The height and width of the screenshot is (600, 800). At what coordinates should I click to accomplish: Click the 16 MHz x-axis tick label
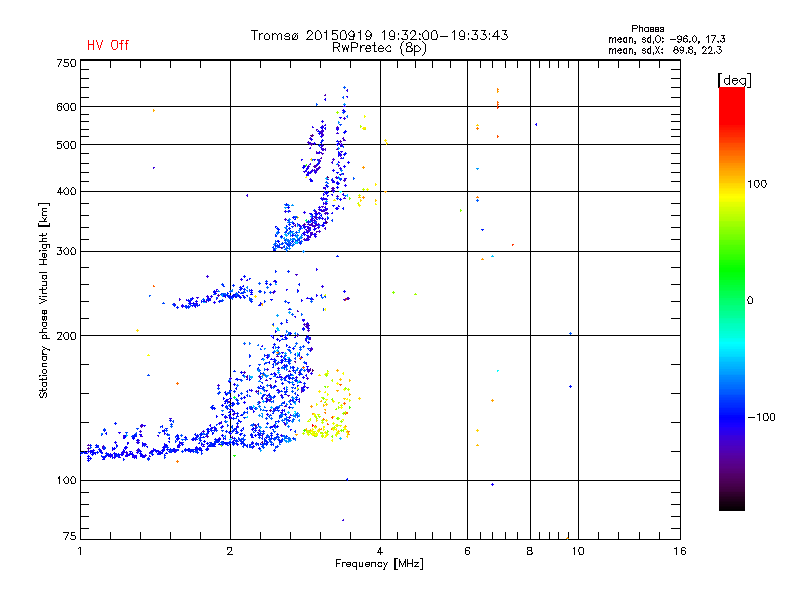[680, 551]
